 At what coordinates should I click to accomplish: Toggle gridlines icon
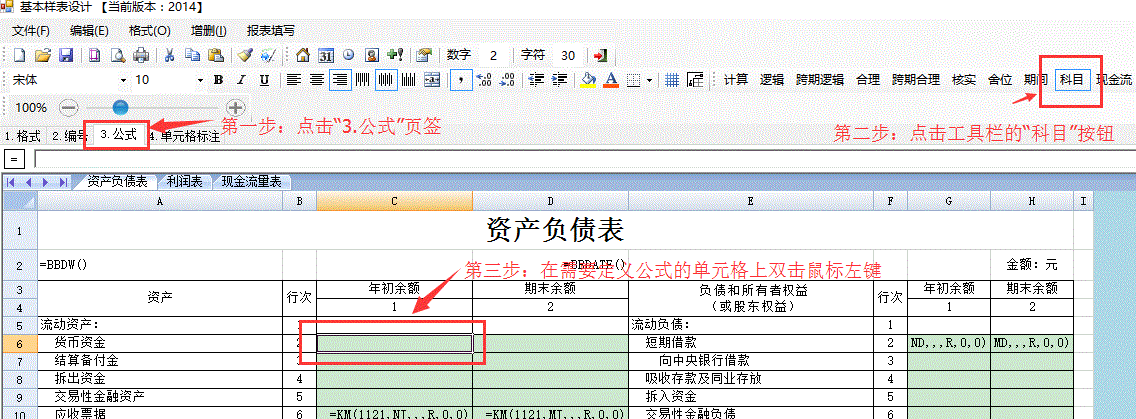click(672, 80)
